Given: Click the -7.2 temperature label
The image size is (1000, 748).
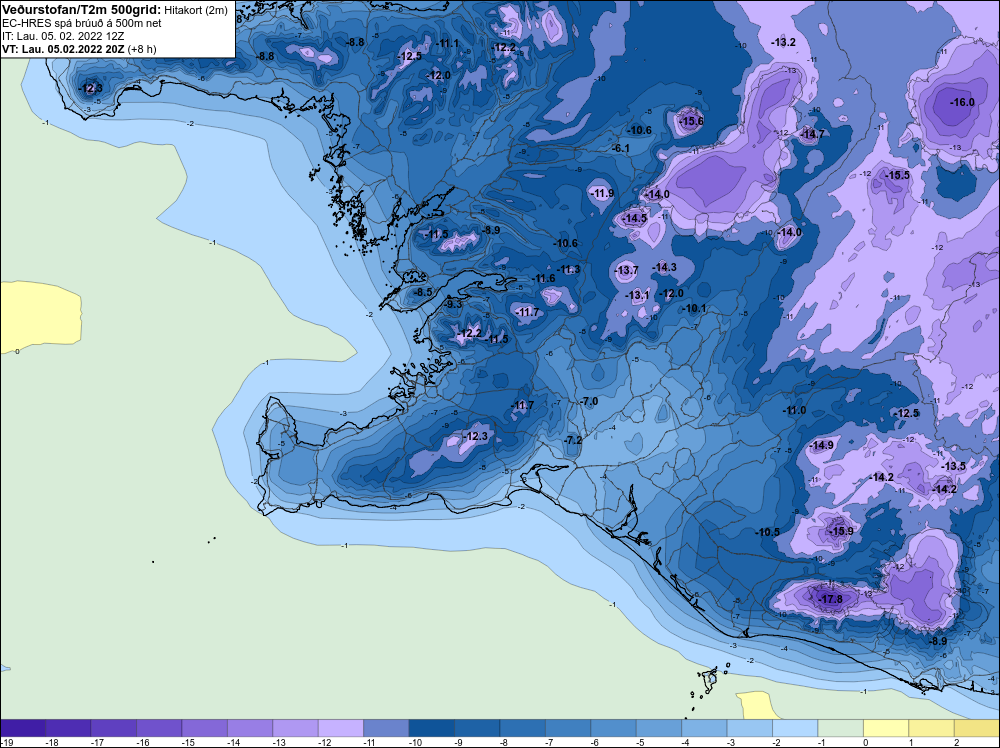Looking at the screenshot, I should (x=573, y=441).
